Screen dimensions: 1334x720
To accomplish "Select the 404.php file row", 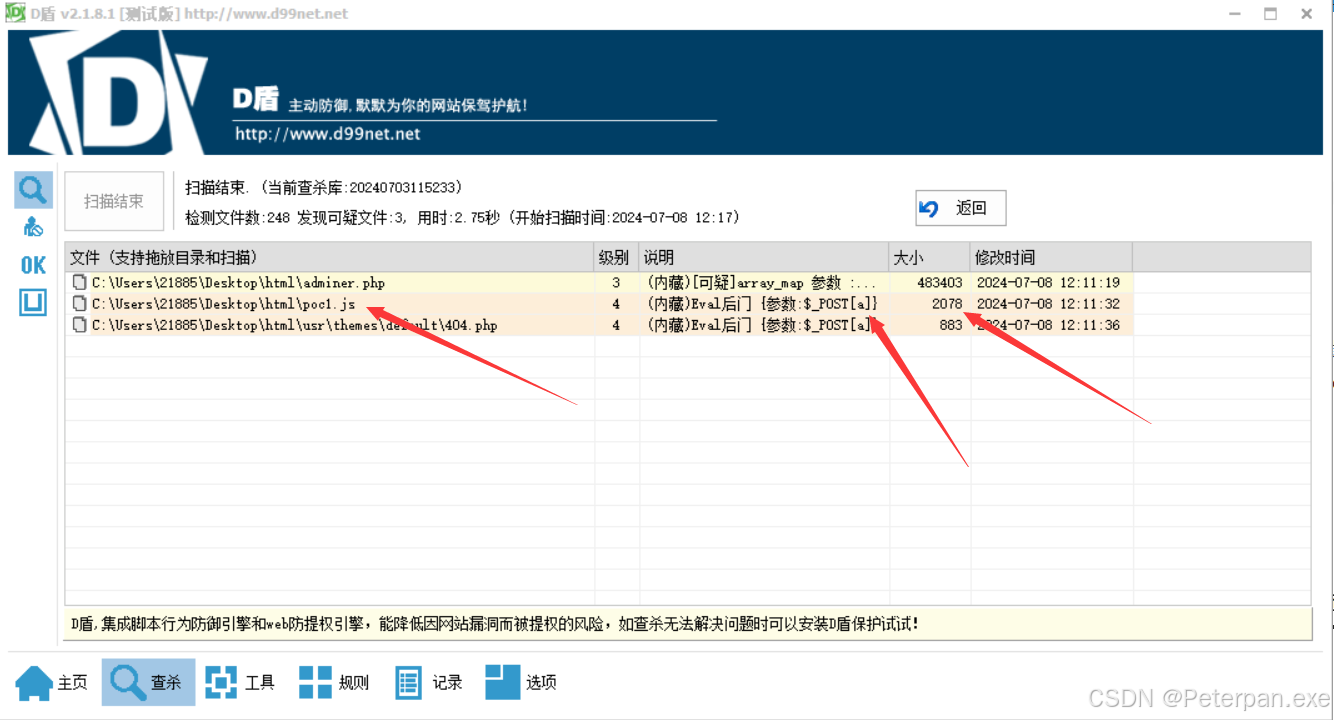I will point(600,325).
